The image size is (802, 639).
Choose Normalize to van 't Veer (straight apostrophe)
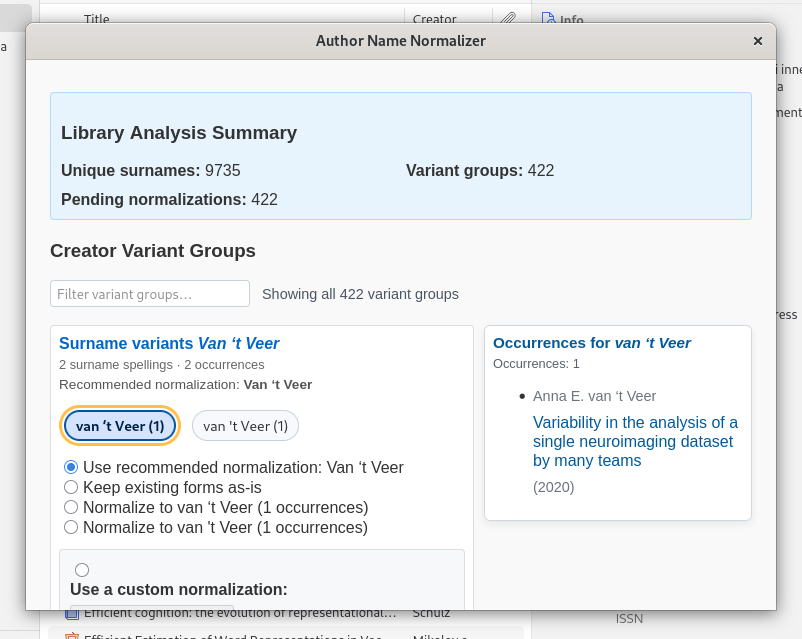click(x=71, y=527)
